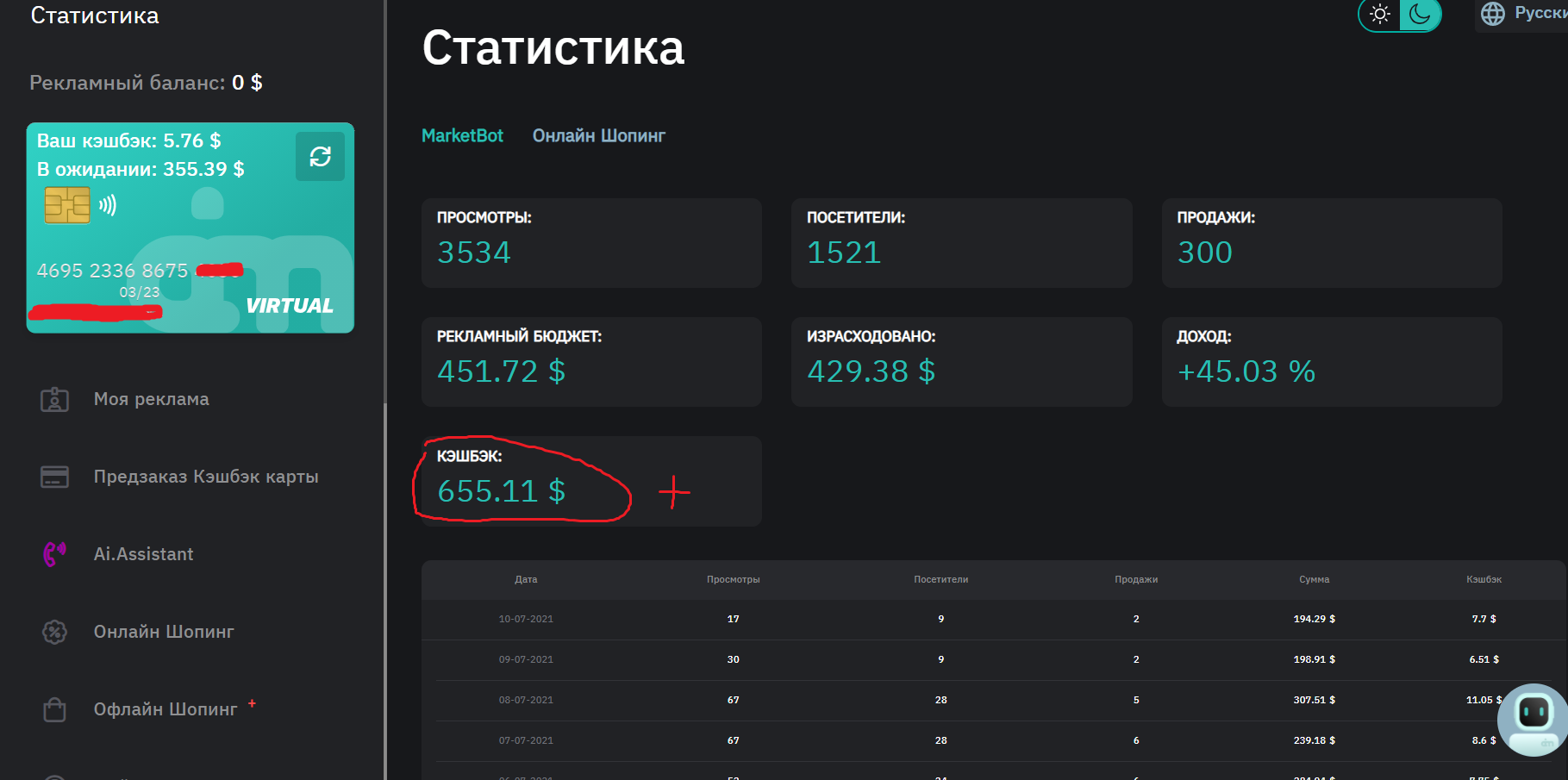
Task: Click the Моя реклама sidebar icon
Action: (54, 399)
